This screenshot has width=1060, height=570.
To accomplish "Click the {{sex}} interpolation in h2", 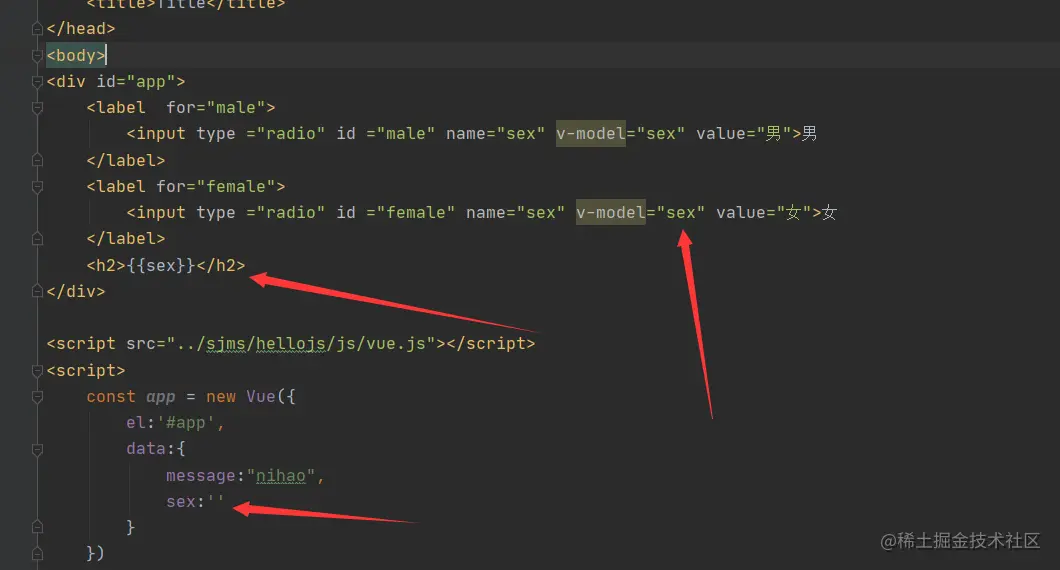I will click(161, 266).
